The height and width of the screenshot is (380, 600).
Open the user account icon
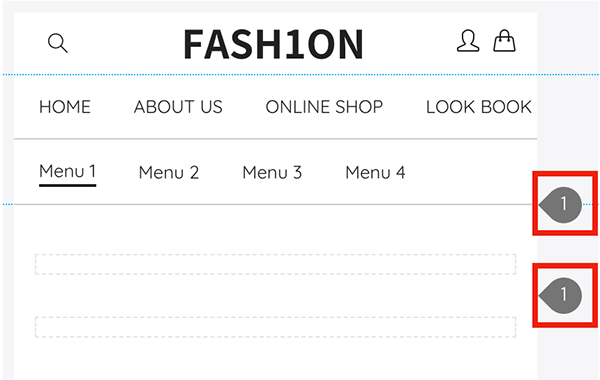[x=468, y=41]
